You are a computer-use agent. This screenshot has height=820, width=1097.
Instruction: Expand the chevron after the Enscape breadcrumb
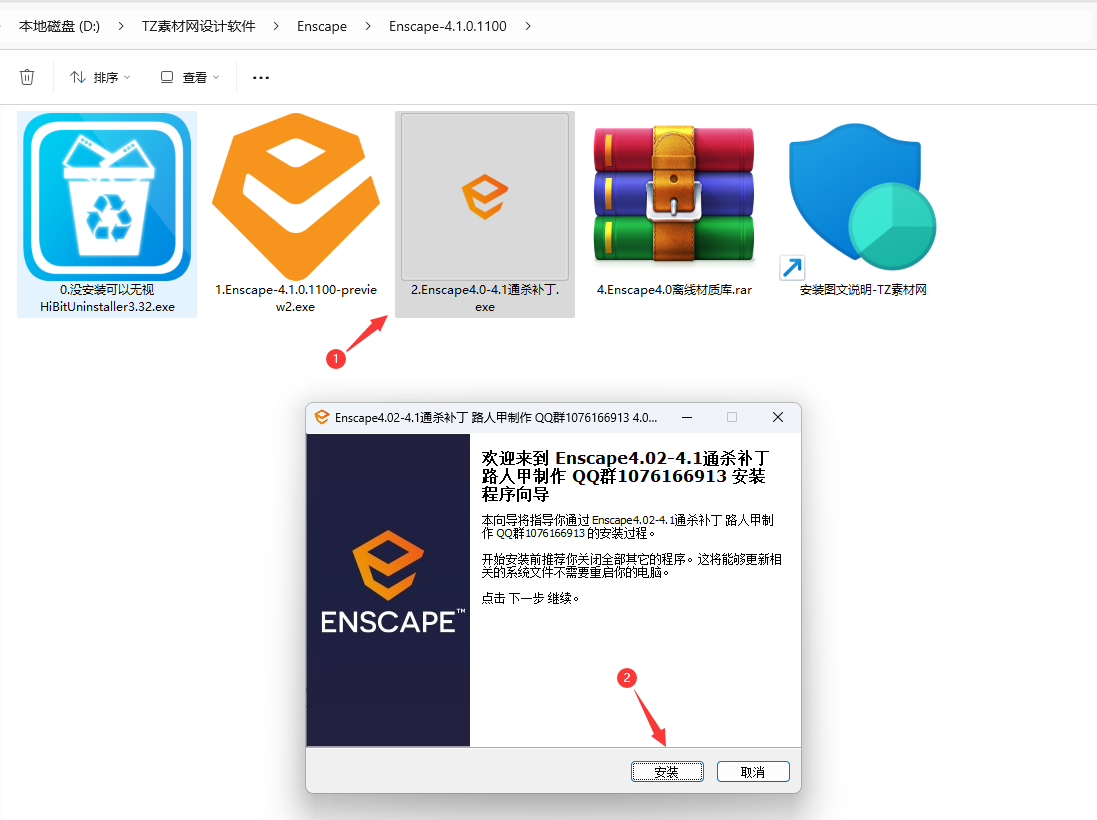pos(368,26)
